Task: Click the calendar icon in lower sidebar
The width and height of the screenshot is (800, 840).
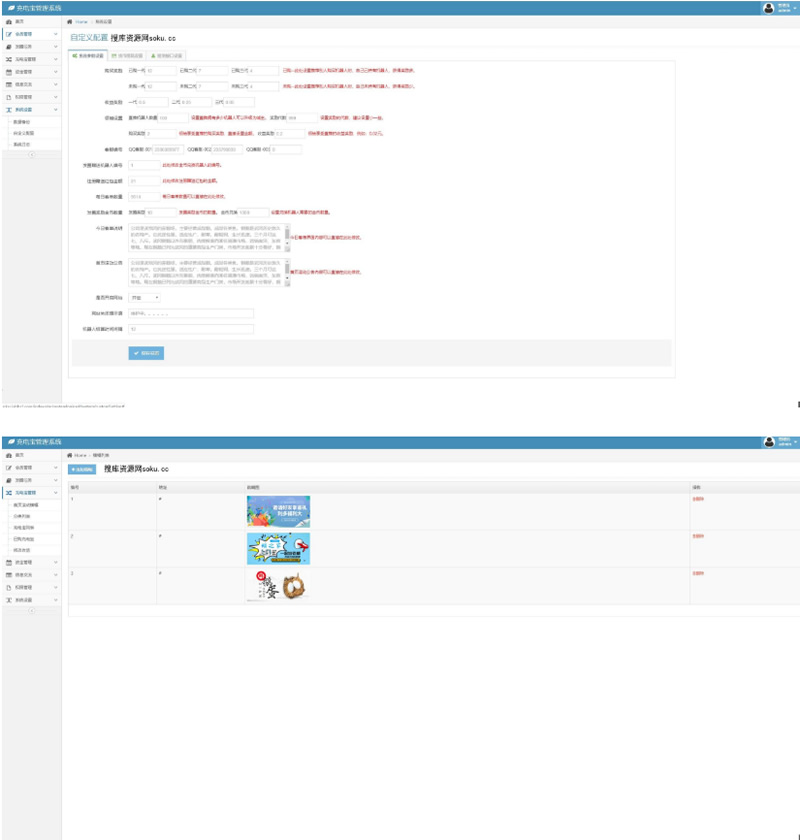Action: pyautogui.click(x=9, y=562)
